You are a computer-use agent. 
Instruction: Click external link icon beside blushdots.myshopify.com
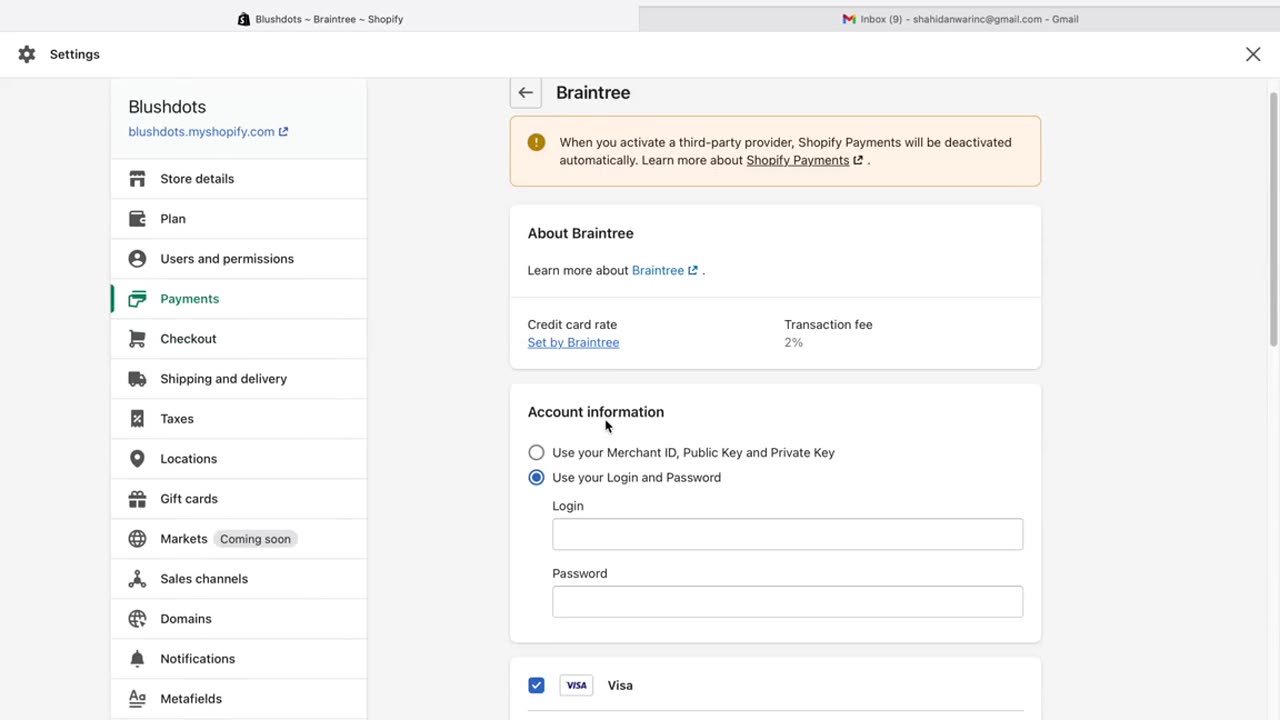(x=283, y=131)
